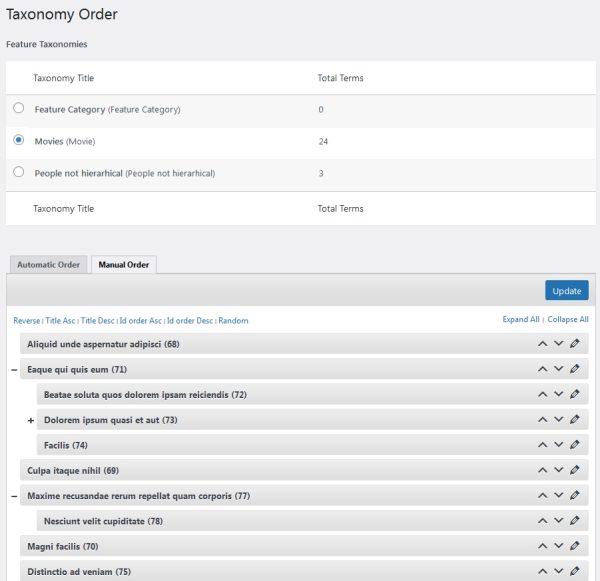Click the Update button

pos(566,291)
